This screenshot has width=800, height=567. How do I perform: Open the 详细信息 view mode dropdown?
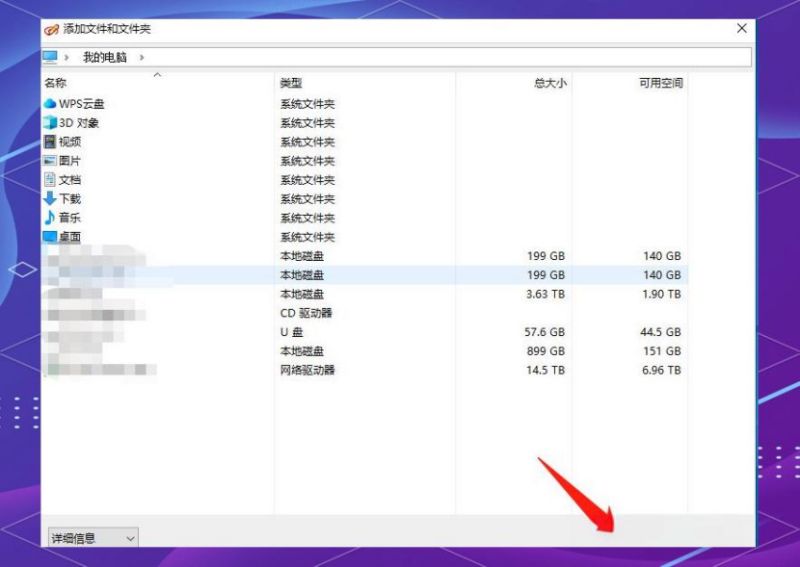click(x=93, y=538)
